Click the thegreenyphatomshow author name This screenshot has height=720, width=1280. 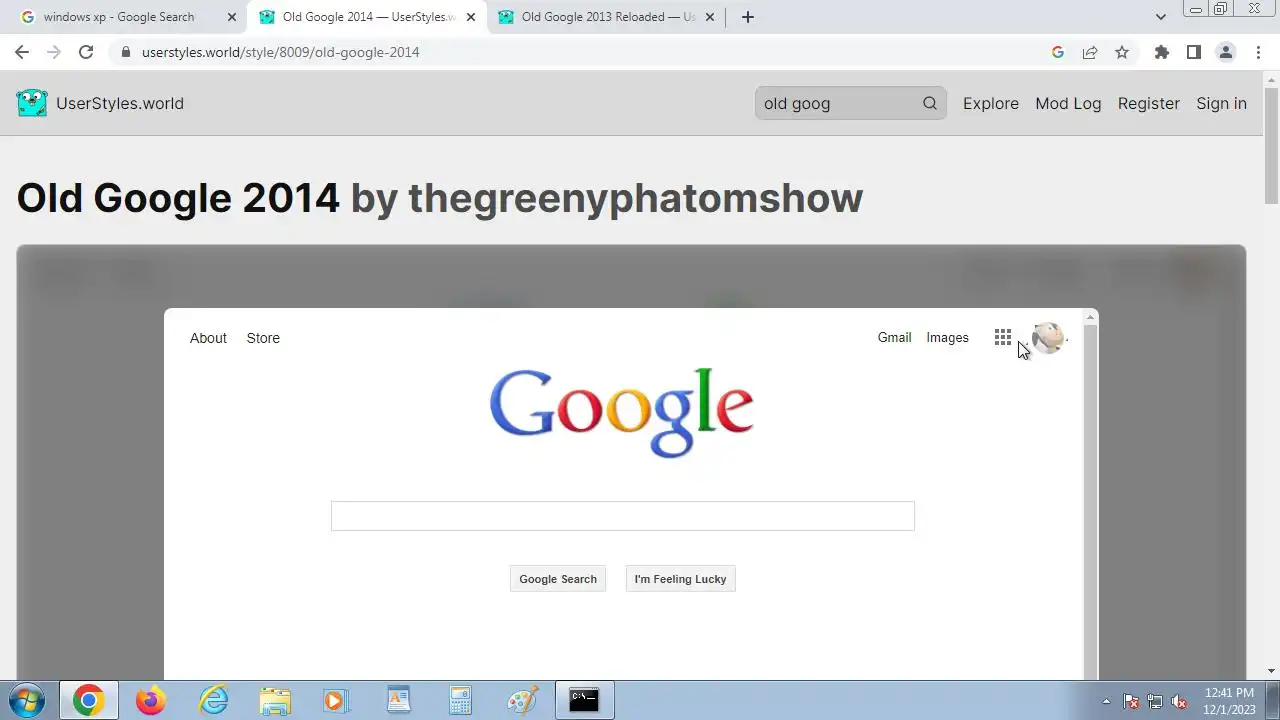point(635,198)
